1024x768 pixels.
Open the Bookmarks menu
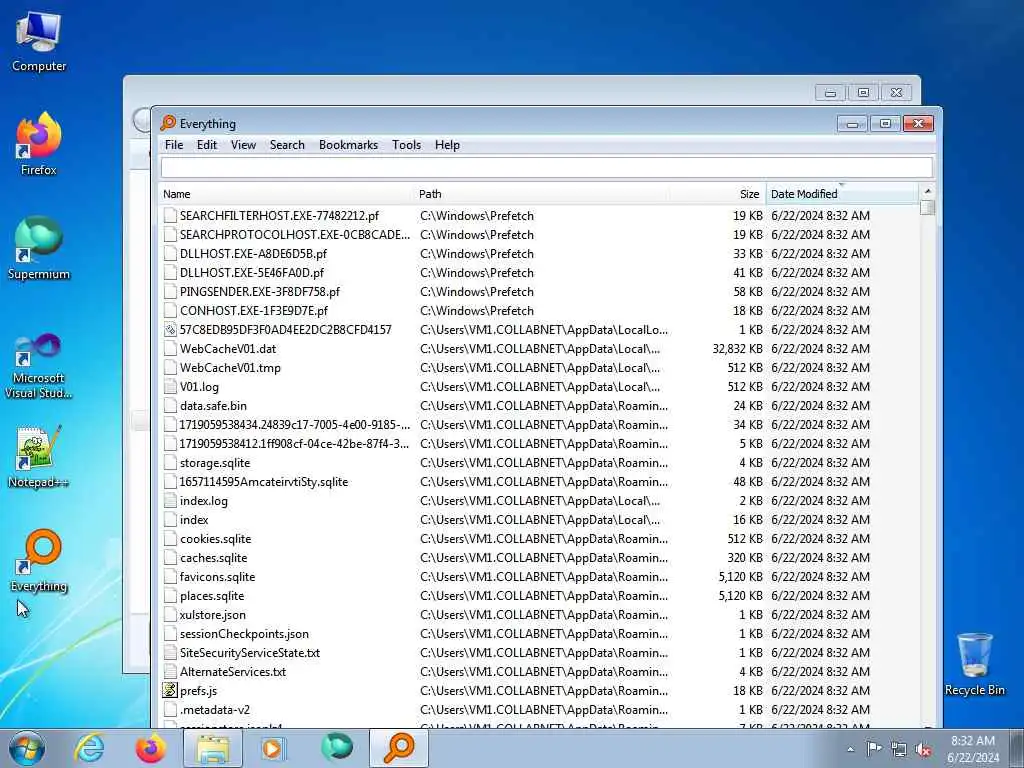click(348, 145)
